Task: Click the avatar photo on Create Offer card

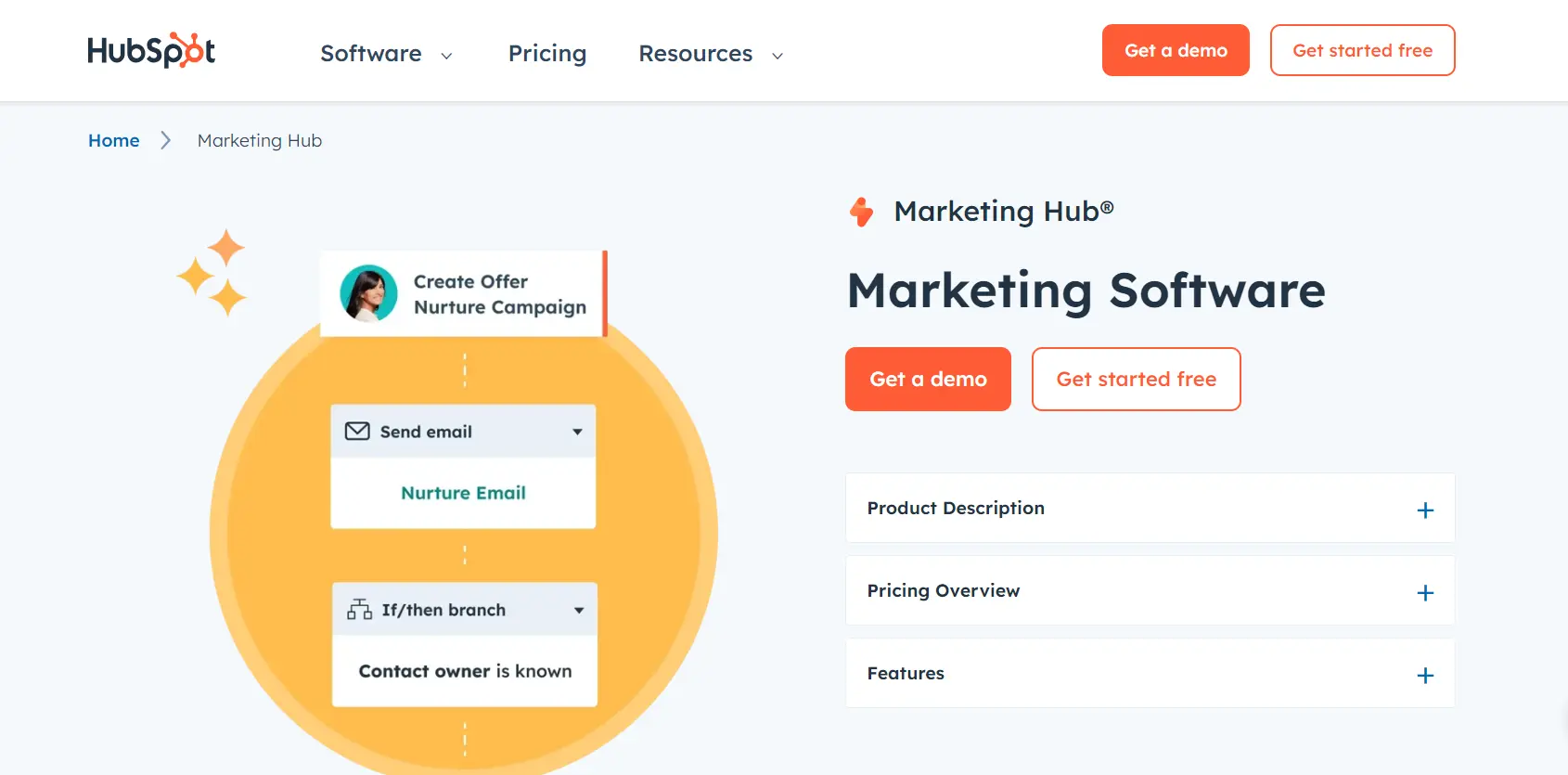Action: (x=368, y=293)
